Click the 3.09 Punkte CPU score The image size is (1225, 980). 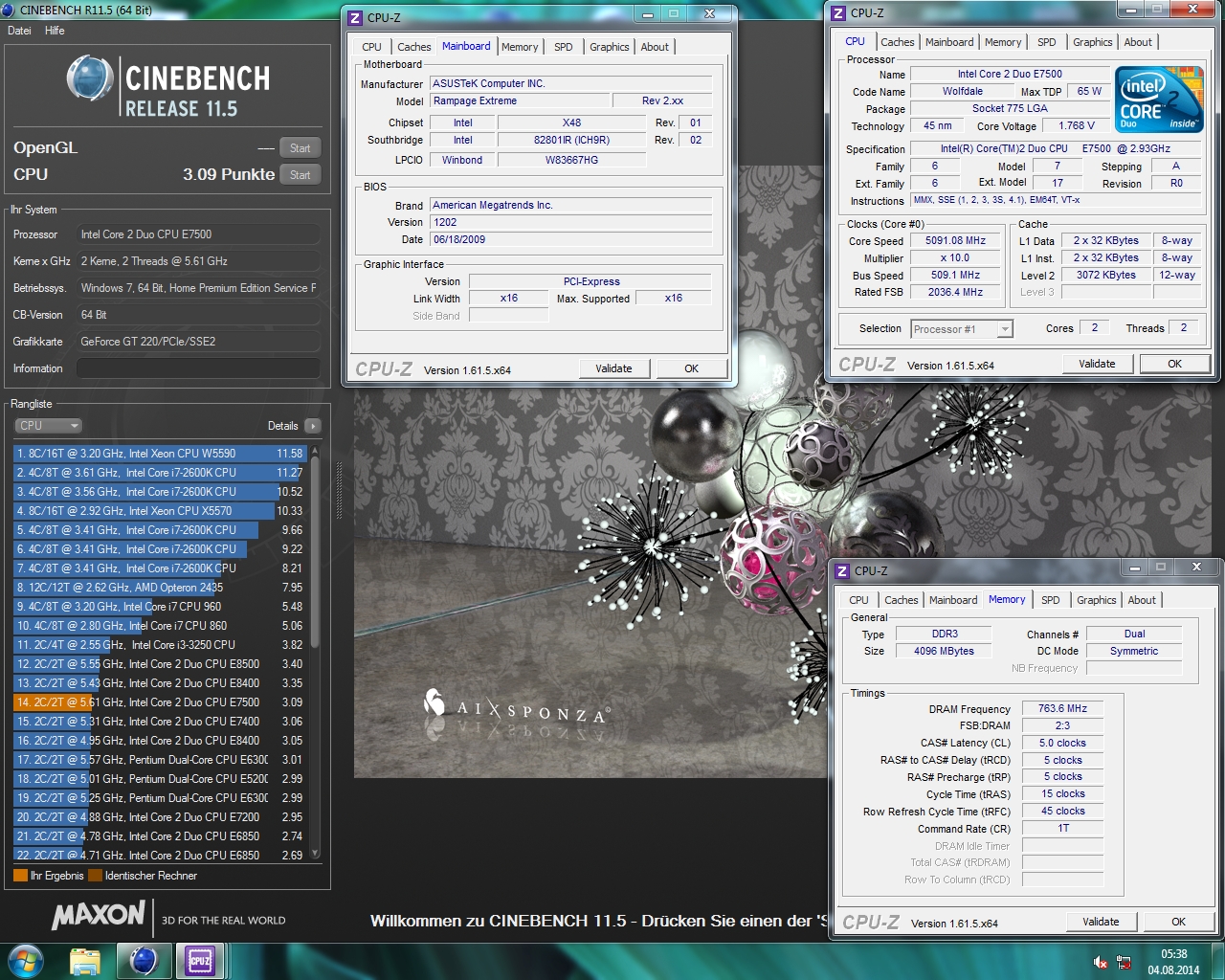click(229, 174)
